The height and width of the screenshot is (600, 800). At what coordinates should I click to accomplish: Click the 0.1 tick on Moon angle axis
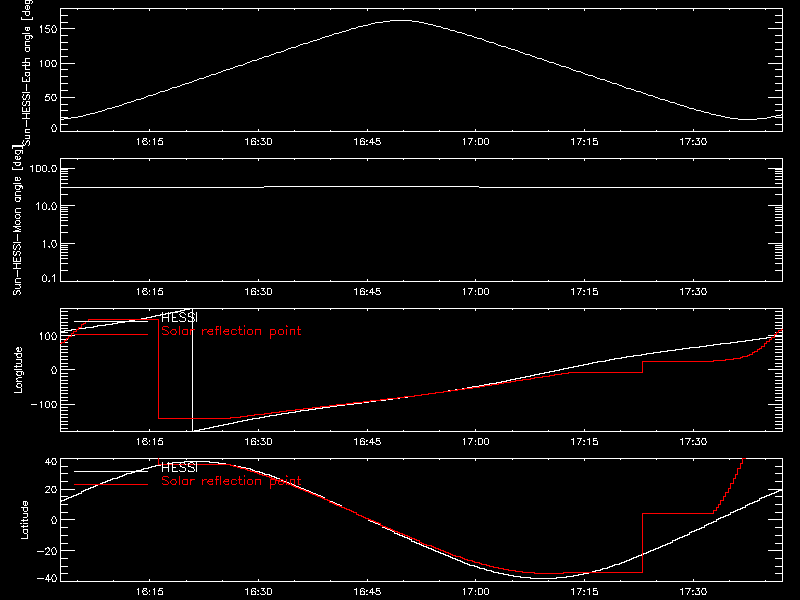[x=49, y=279]
